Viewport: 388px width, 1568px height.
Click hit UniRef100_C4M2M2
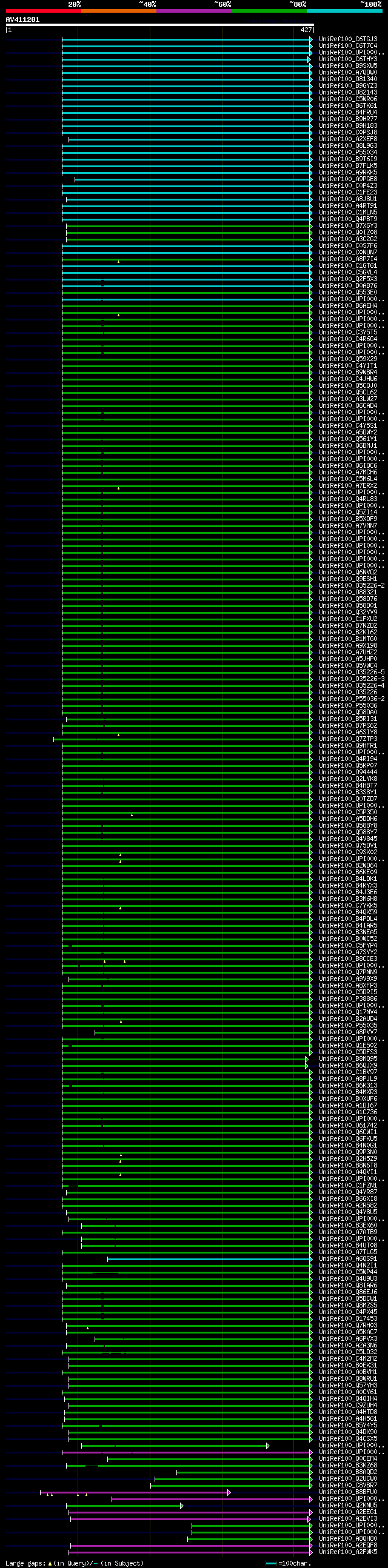click(x=348, y=1358)
